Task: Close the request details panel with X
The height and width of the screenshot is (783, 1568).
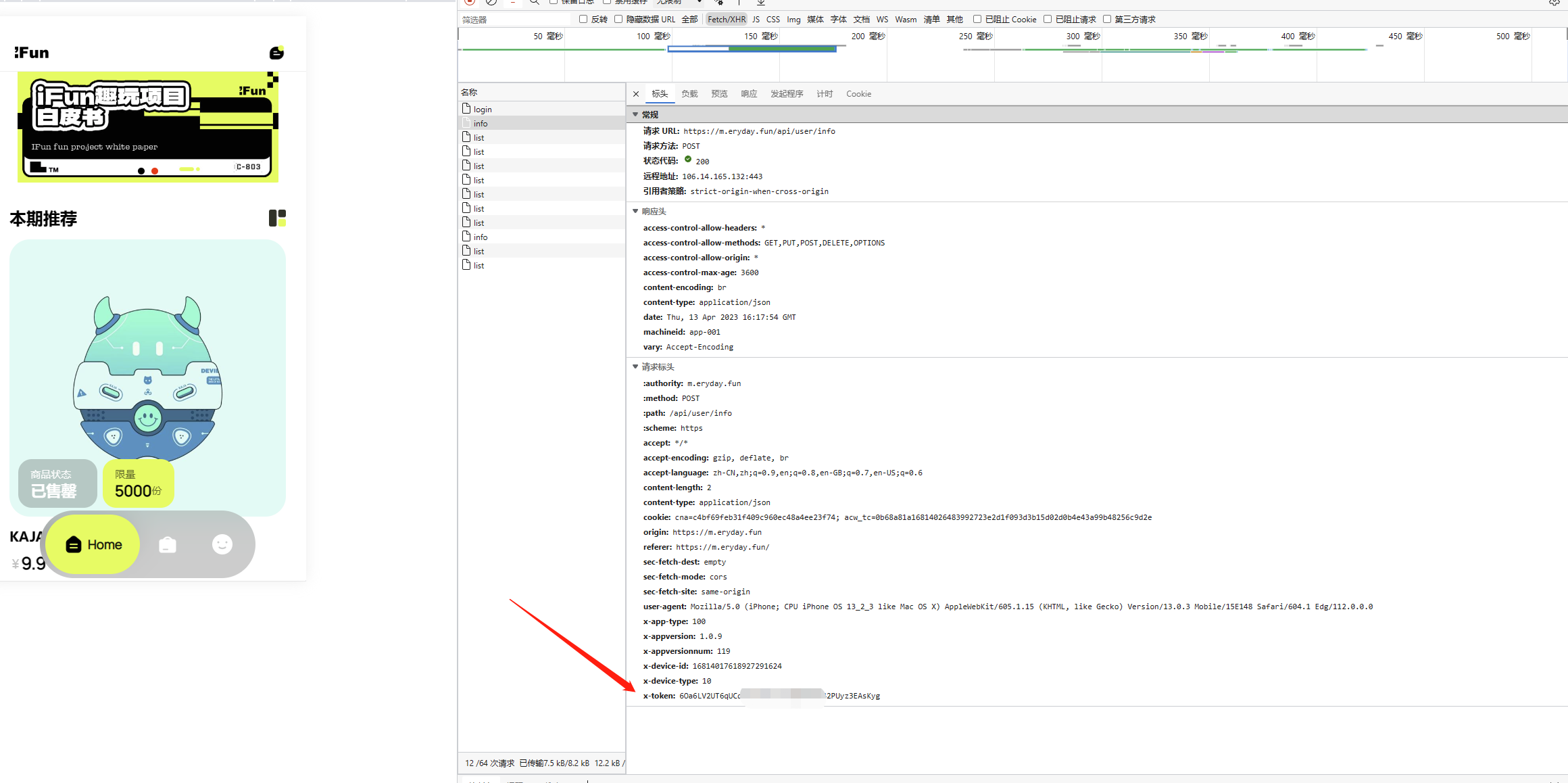Action: click(636, 94)
